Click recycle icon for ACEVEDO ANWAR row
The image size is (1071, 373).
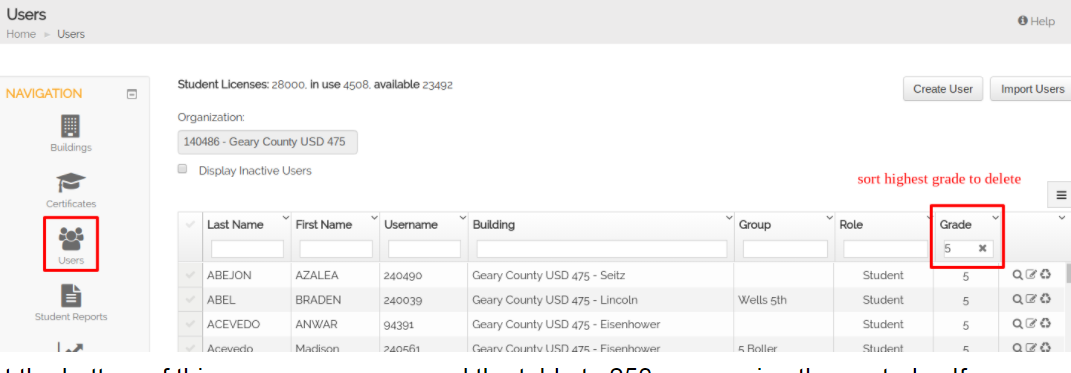[1046, 323]
